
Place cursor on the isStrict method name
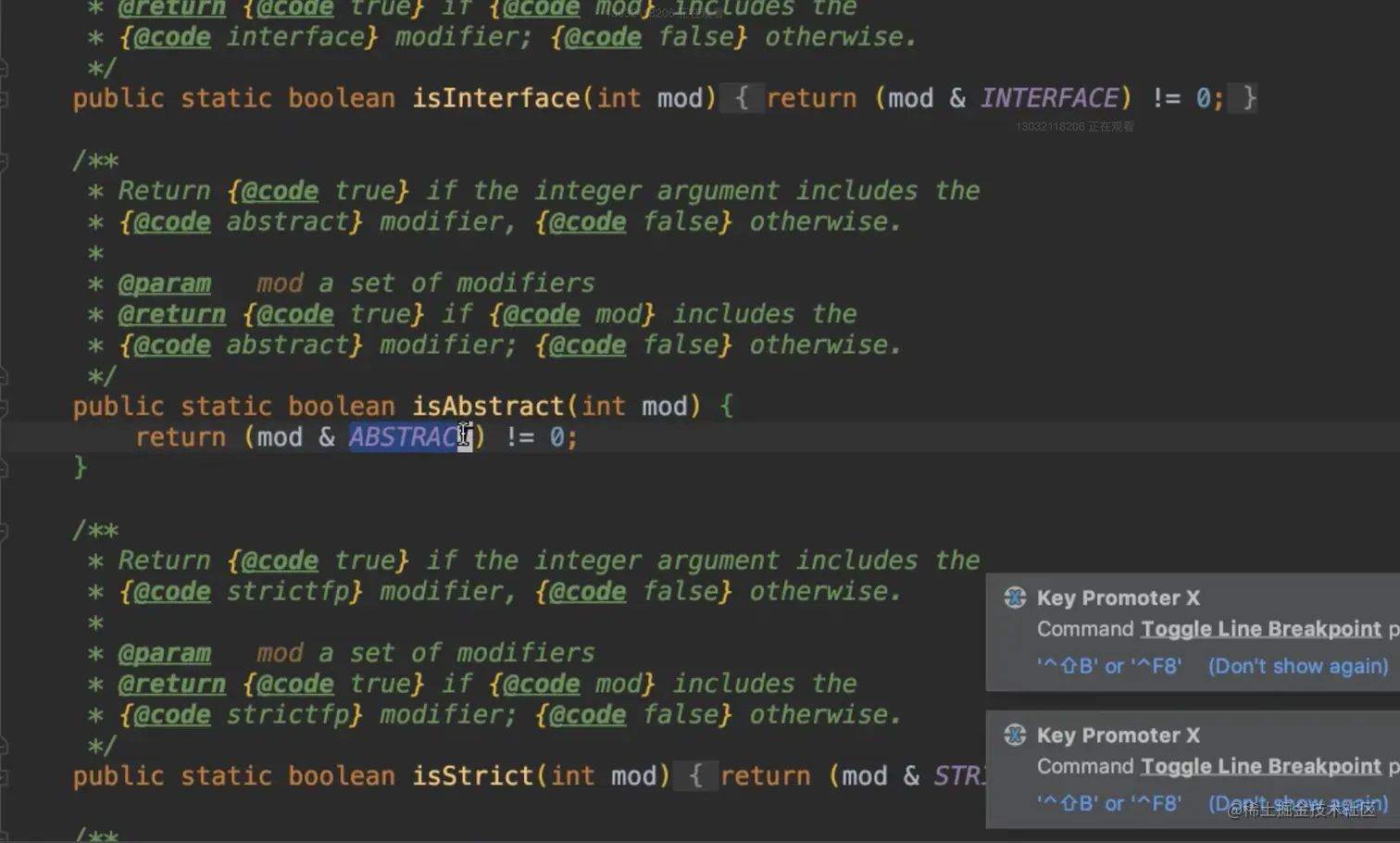click(x=472, y=776)
